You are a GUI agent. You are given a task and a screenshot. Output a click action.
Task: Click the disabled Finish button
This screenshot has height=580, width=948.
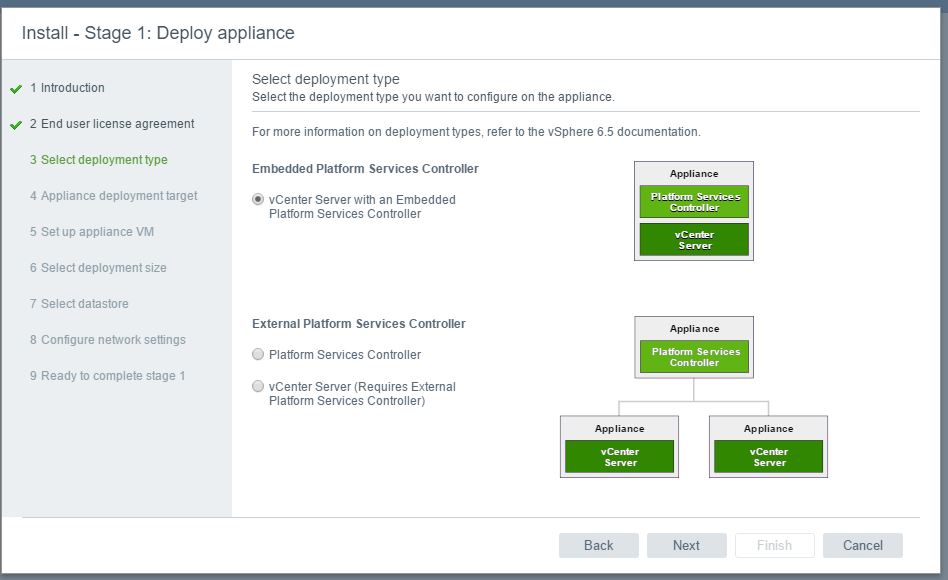(x=774, y=546)
